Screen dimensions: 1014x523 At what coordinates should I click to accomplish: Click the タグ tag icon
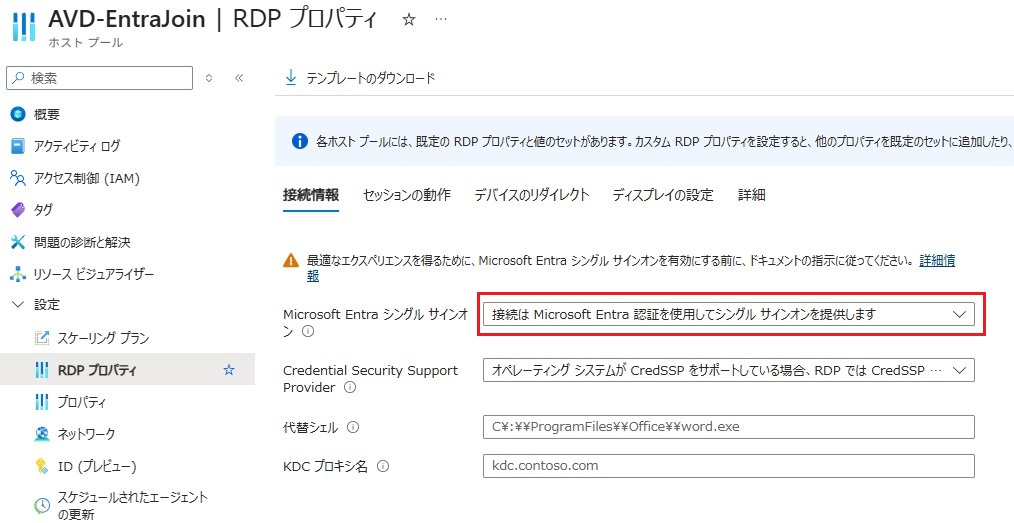pos(17,210)
